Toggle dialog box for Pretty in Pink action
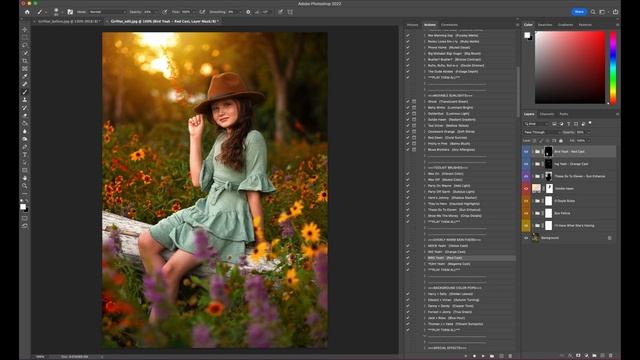This screenshot has width=640, height=360. tap(414, 144)
